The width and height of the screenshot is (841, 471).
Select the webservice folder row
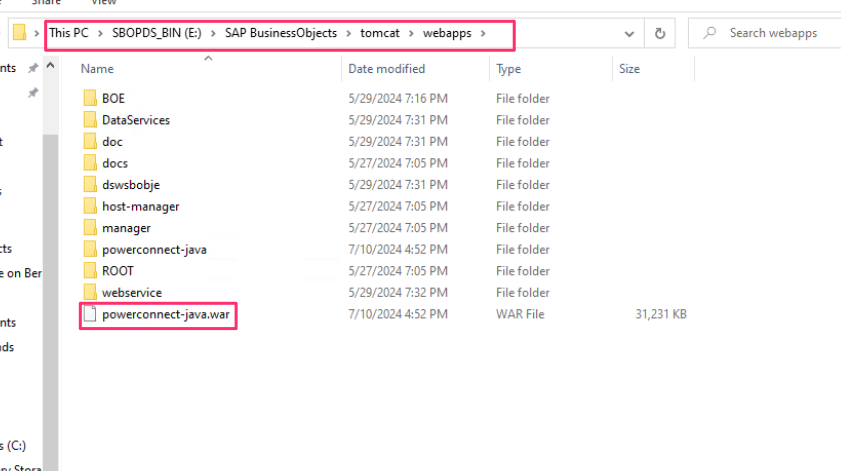[131, 293]
